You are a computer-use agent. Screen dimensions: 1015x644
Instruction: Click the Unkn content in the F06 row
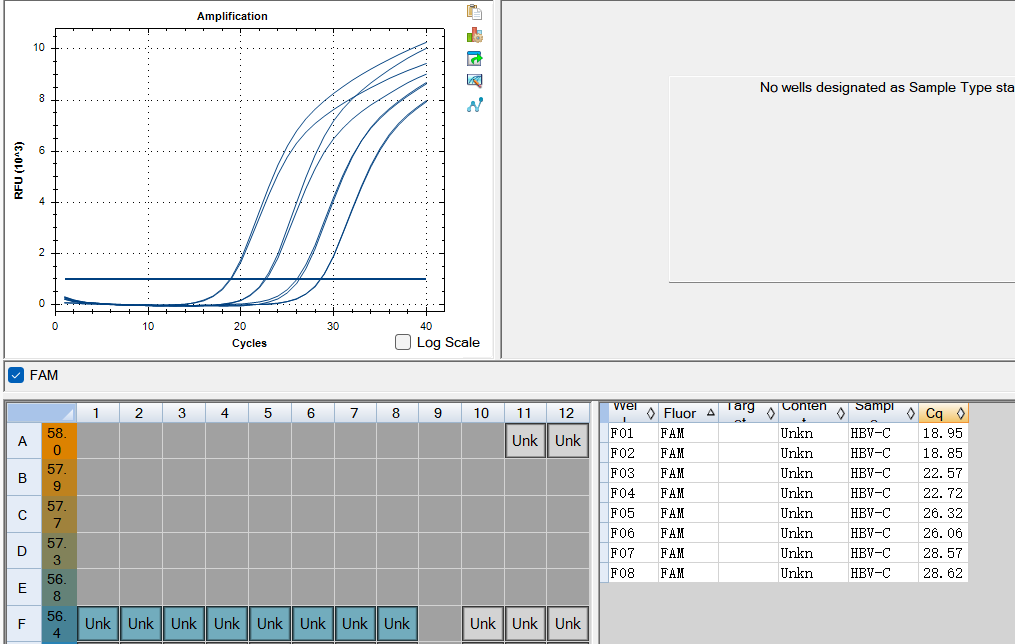point(813,533)
